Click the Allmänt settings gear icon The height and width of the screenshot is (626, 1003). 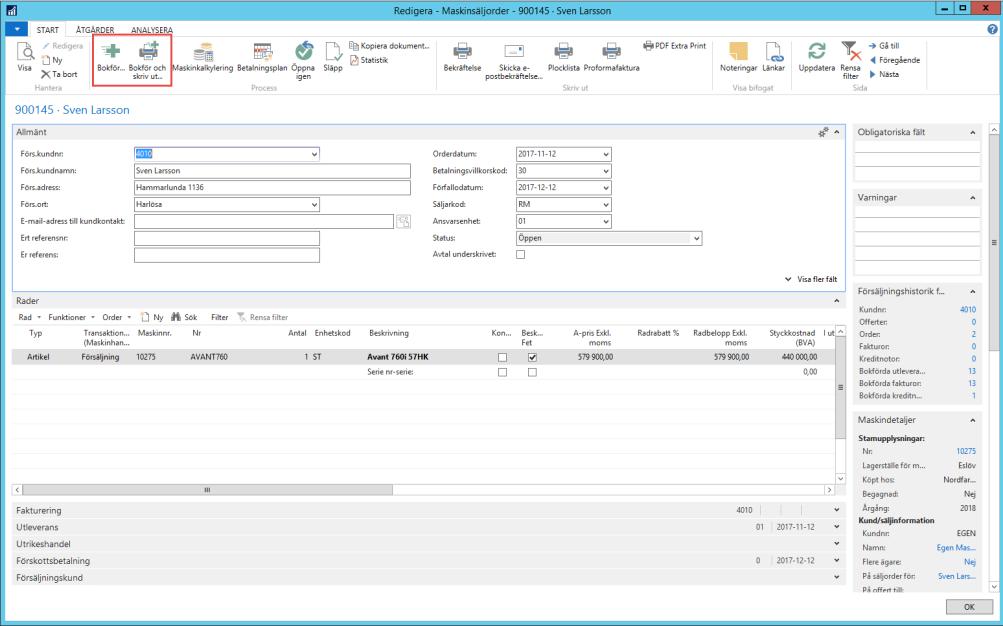823,132
